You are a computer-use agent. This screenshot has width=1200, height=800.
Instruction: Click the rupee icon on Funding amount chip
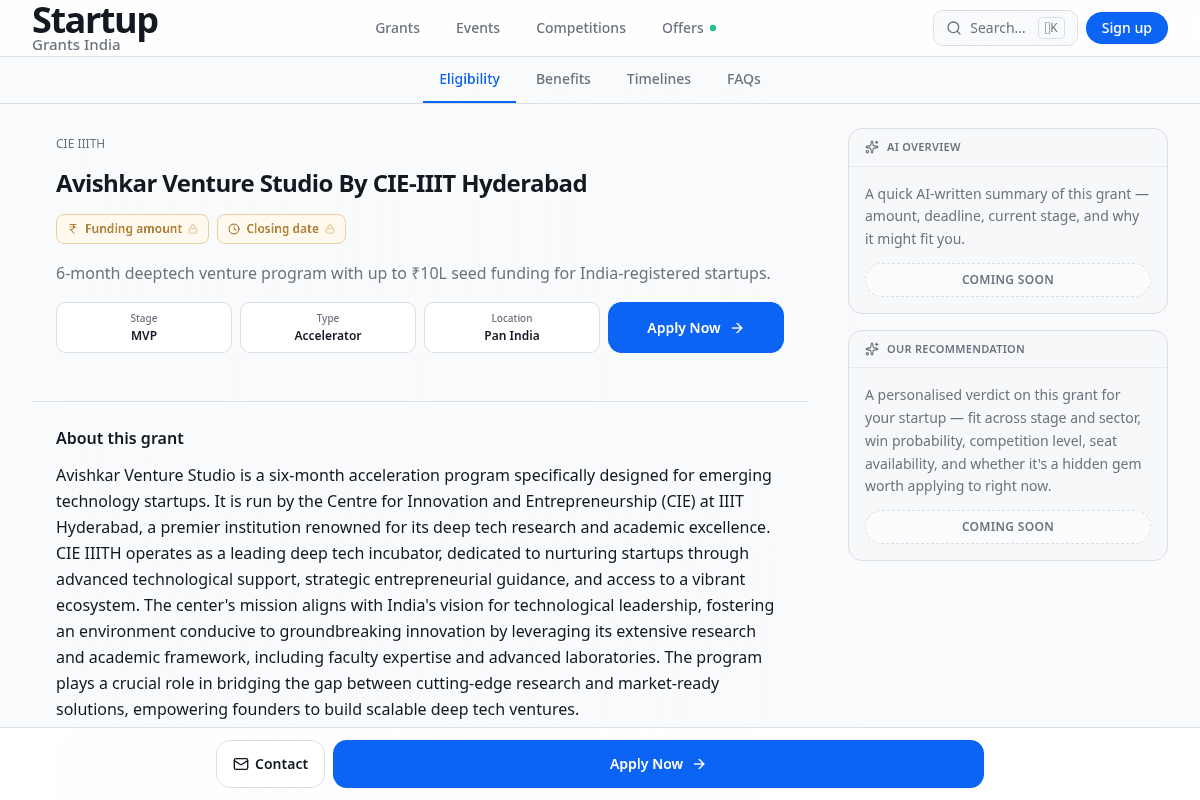tap(73, 229)
